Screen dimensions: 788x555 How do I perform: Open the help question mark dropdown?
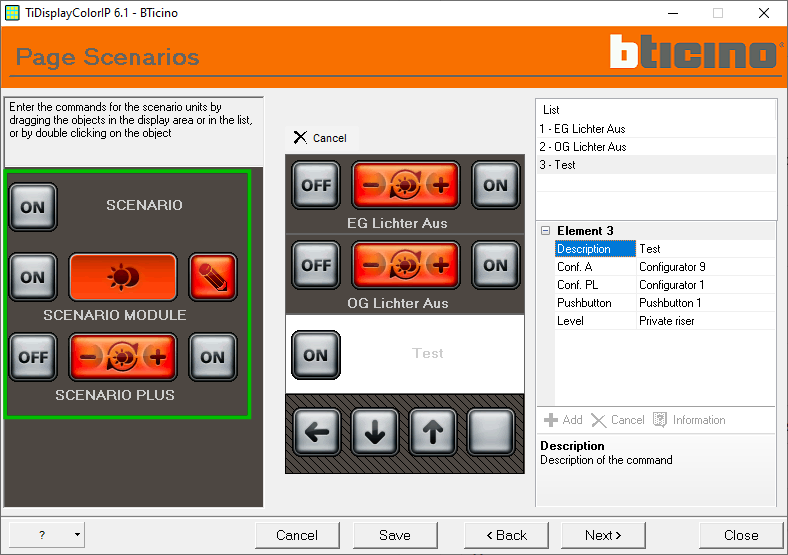pos(77,534)
